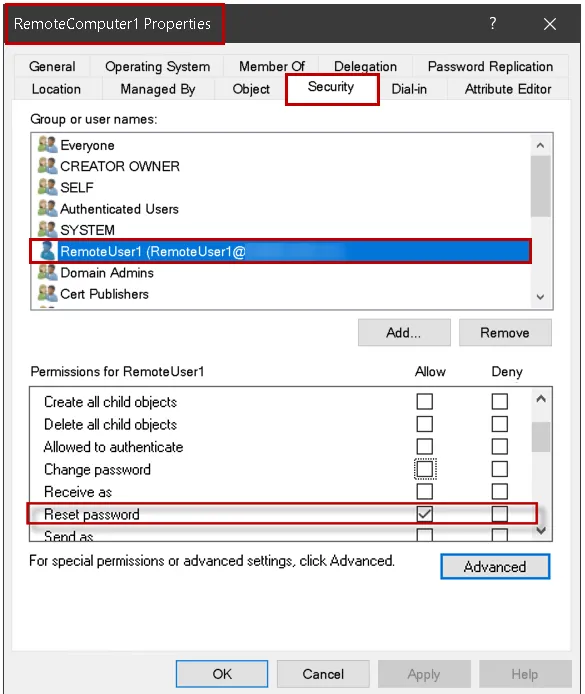The width and height of the screenshot is (585, 694).
Task: Enable Allow for Allowed to authenticate
Action: (425, 447)
